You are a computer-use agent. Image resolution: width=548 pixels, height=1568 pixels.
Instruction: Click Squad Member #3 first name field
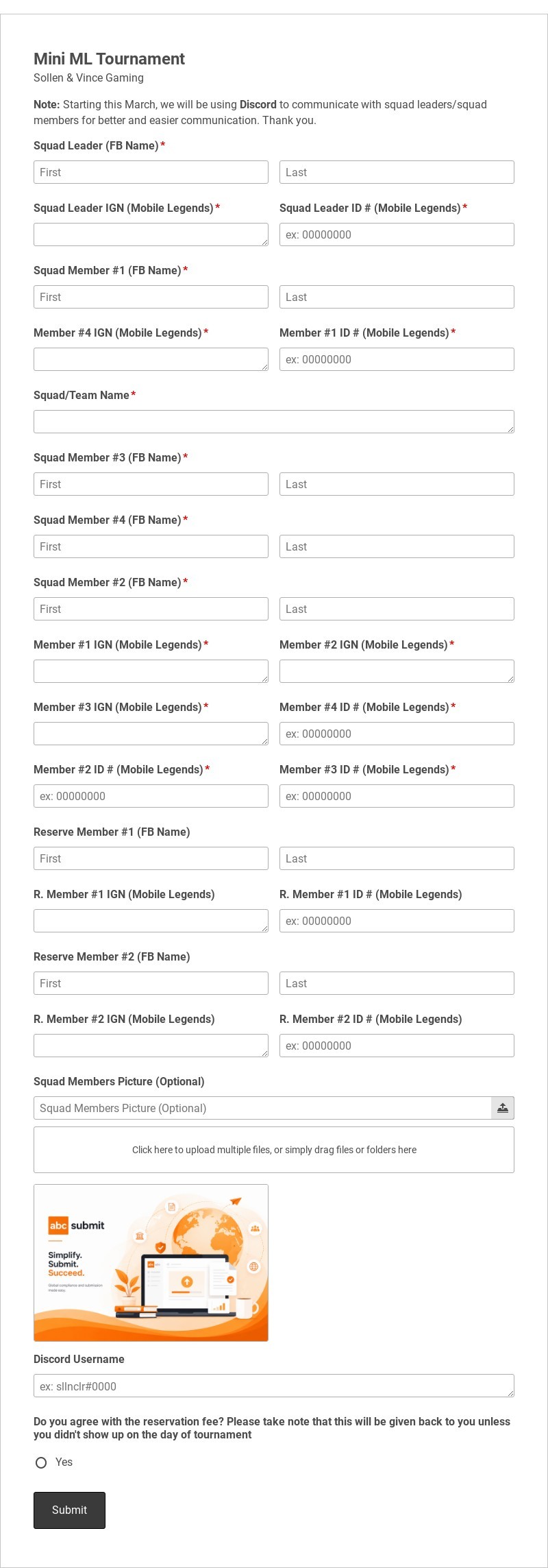[x=151, y=484]
